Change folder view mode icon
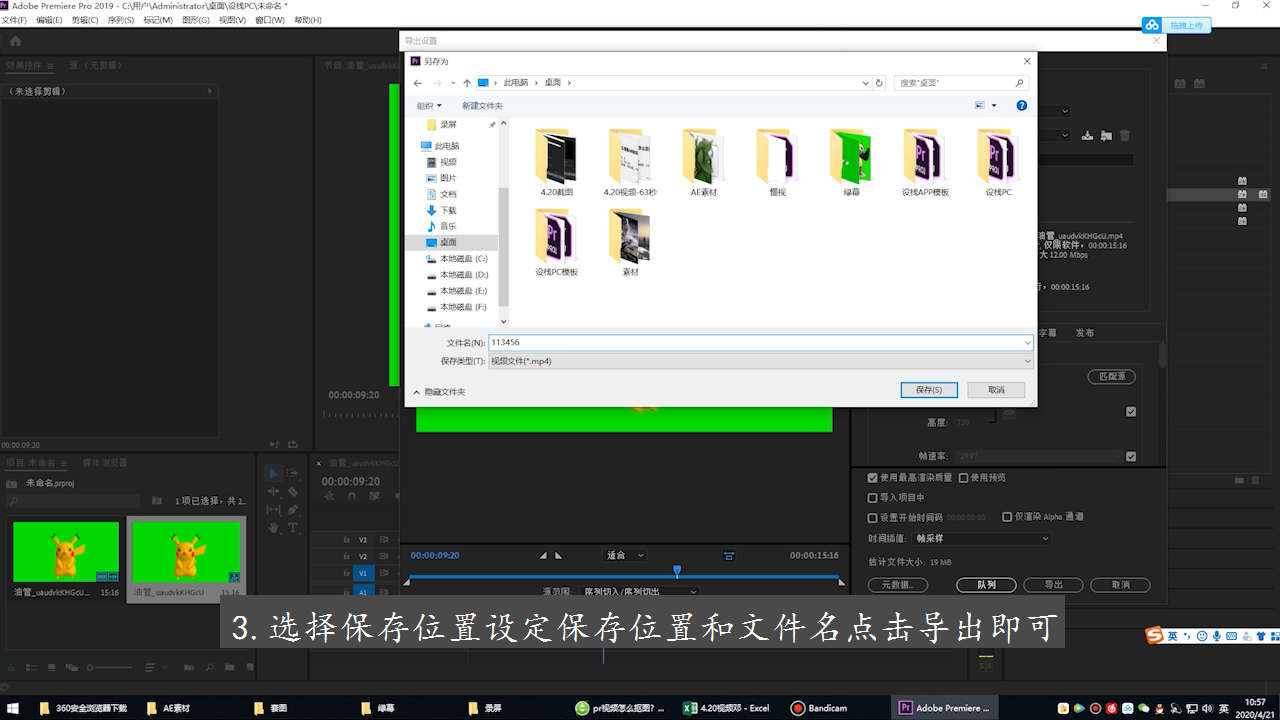The height and width of the screenshot is (720, 1280). [x=980, y=105]
